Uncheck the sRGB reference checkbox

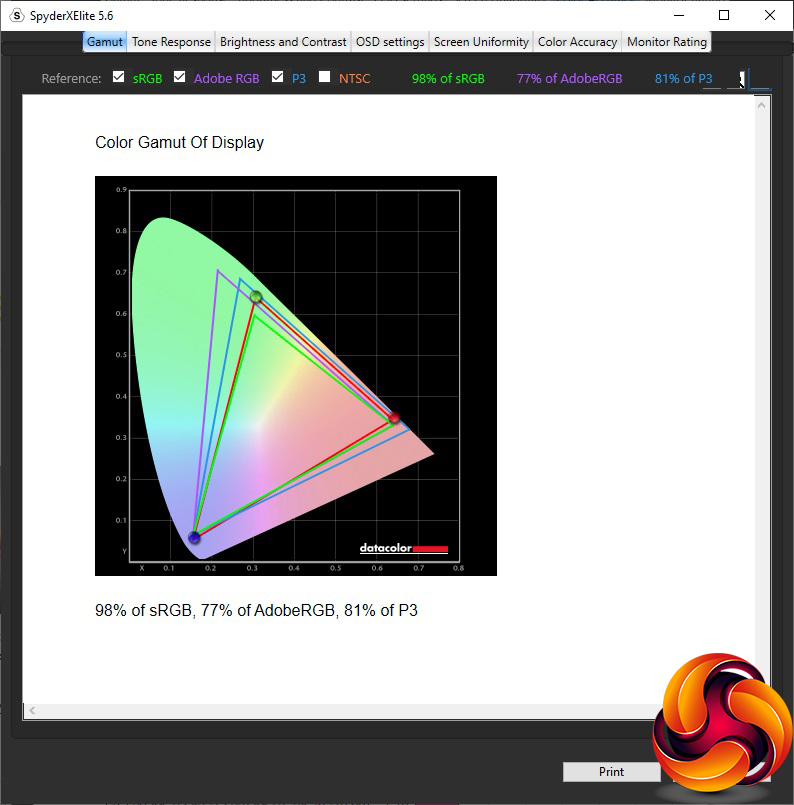coord(119,77)
